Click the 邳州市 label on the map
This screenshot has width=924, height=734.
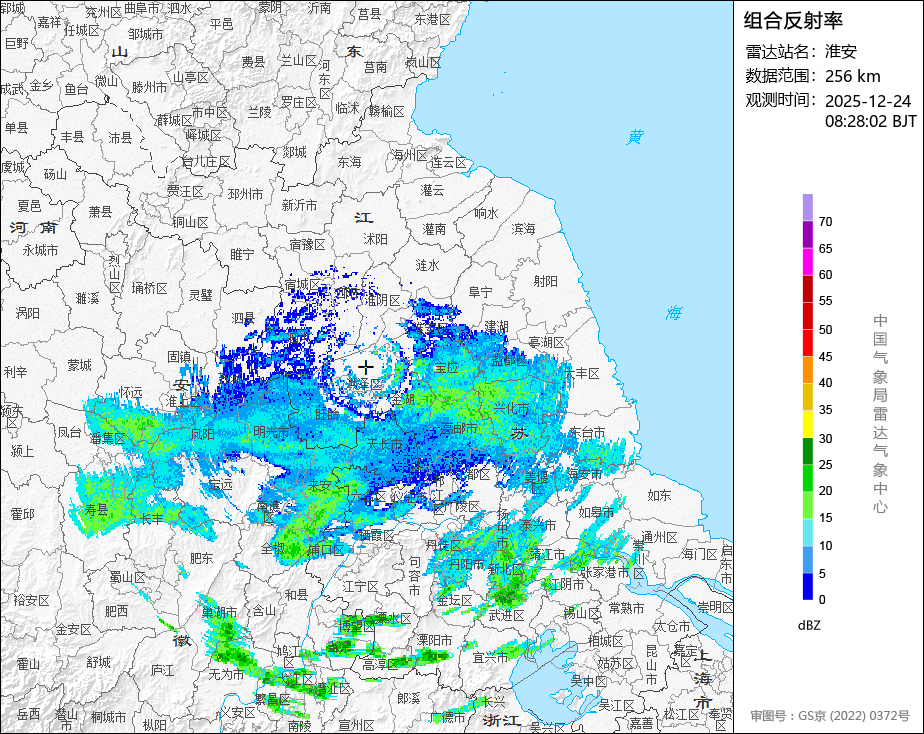pyautogui.click(x=245, y=194)
